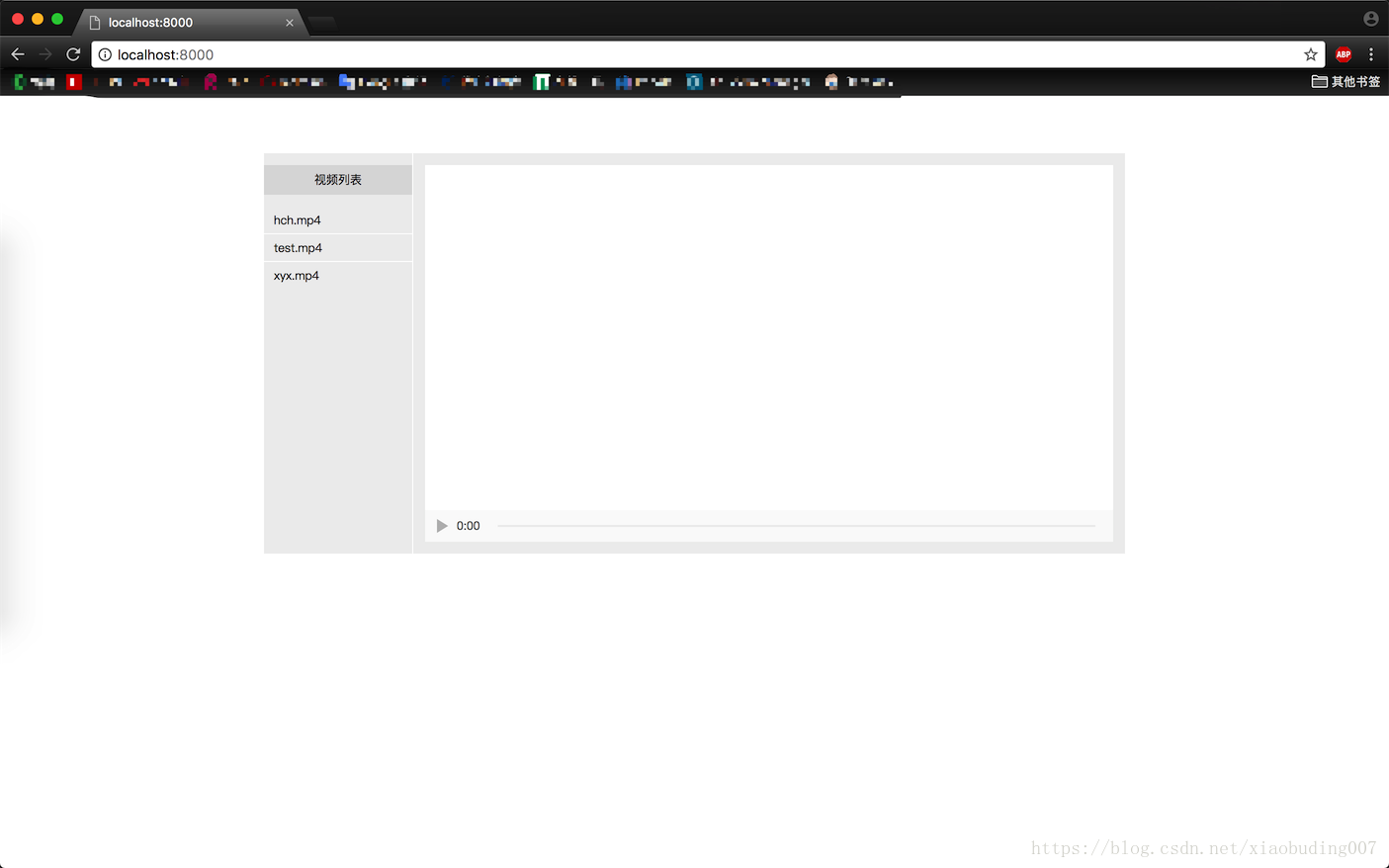Close the localhost:8000 tab
Viewport: 1389px width, 868px height.
(x=290, y=23)
